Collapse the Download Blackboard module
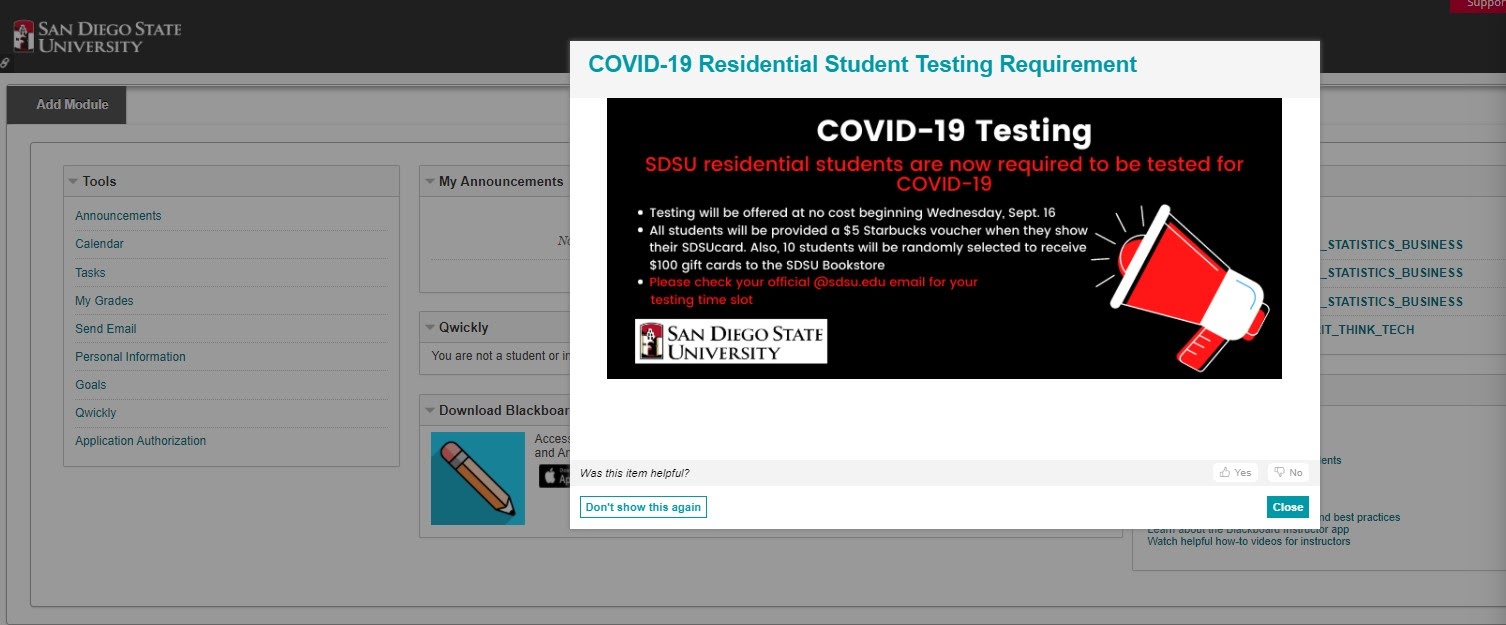The width and height of the screenshot is (1506, 625). coord(430,410)
